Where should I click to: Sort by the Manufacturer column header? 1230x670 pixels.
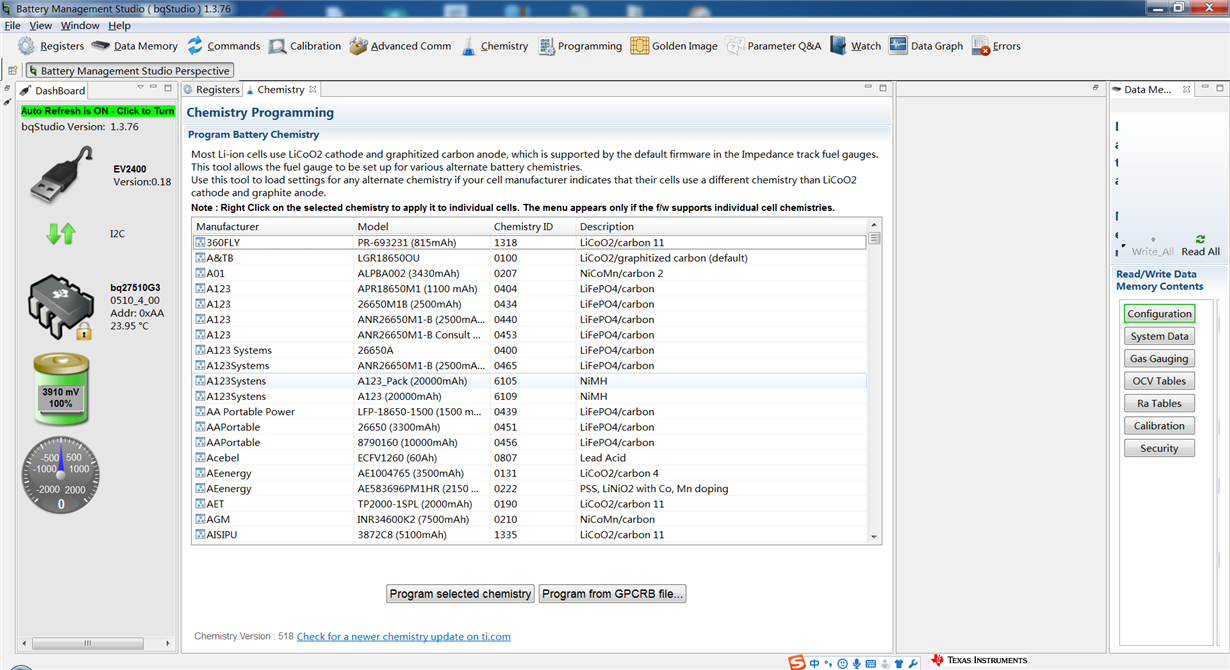(272, 227)
